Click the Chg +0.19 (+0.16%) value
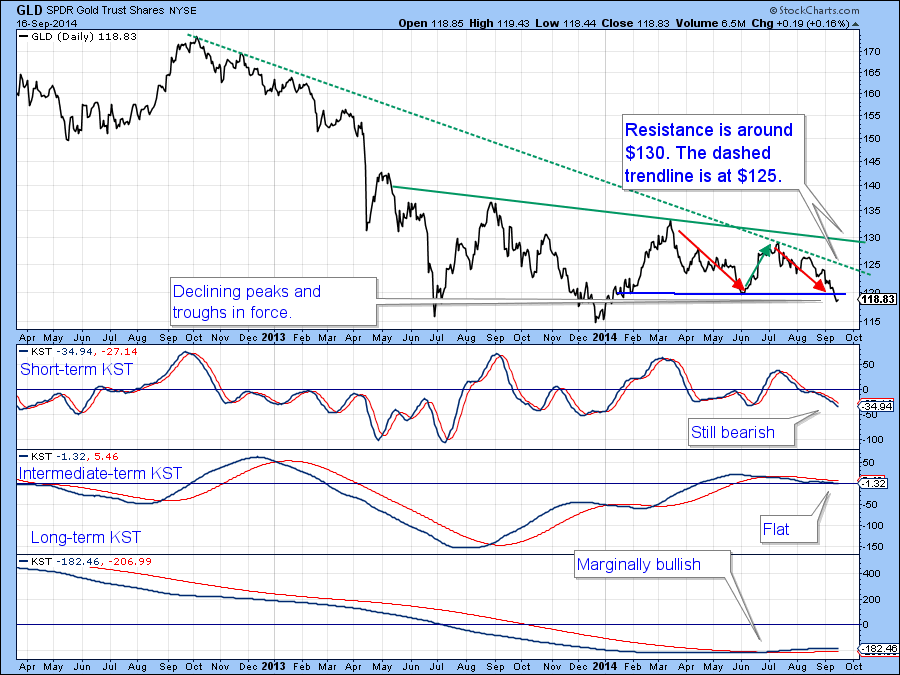Image resolution: width=900 pixels, height=675 pixels. coord(800,24)
